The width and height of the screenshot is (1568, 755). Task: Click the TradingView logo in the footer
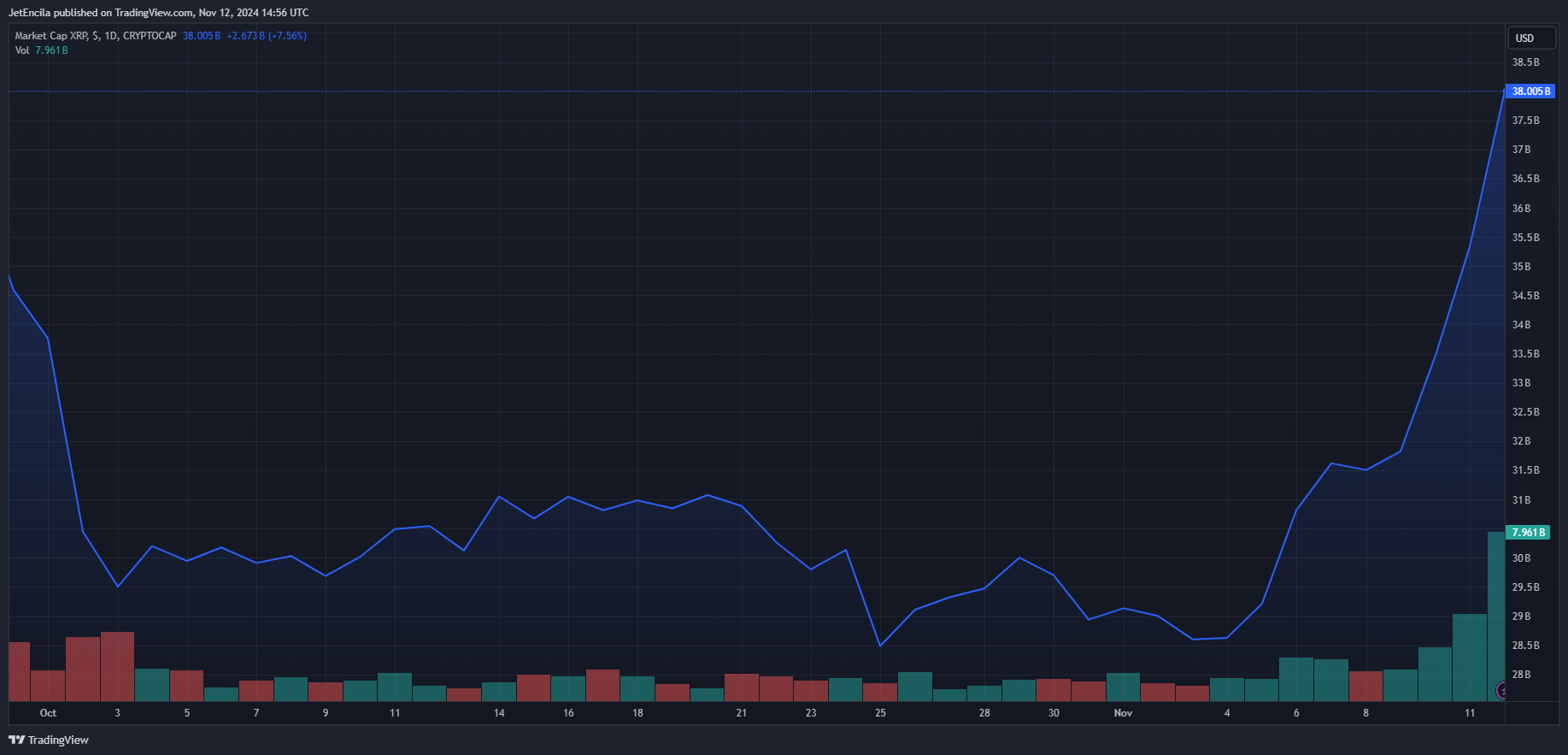[49, 740]
